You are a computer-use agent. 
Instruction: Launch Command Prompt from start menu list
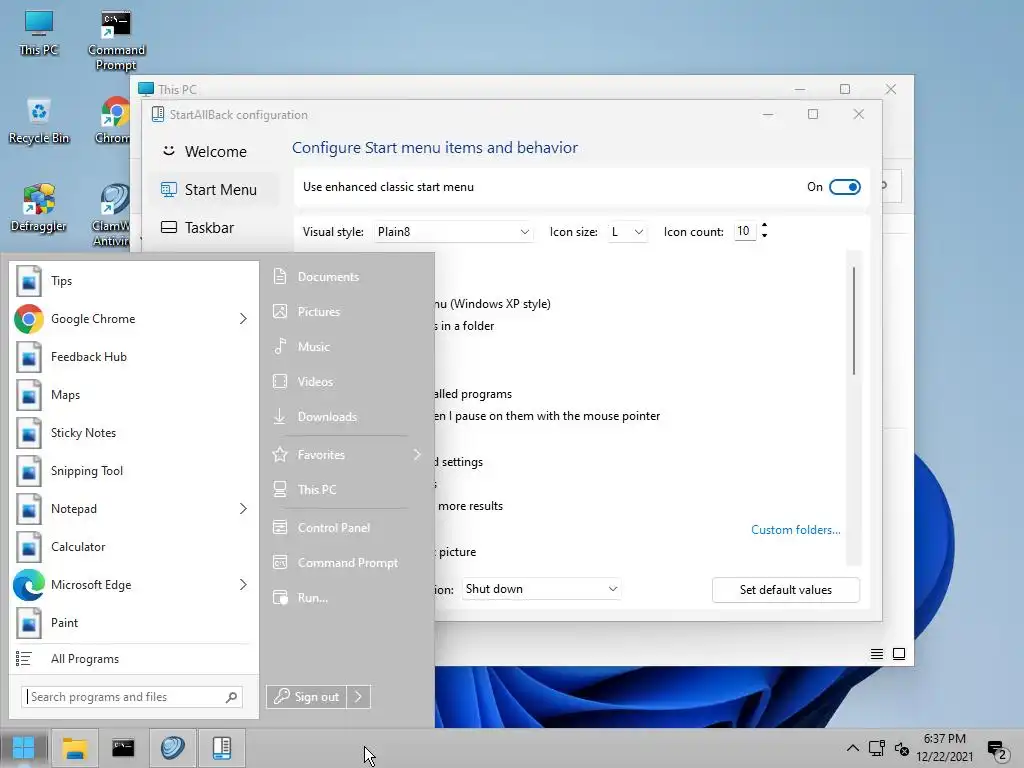[346, 562]
